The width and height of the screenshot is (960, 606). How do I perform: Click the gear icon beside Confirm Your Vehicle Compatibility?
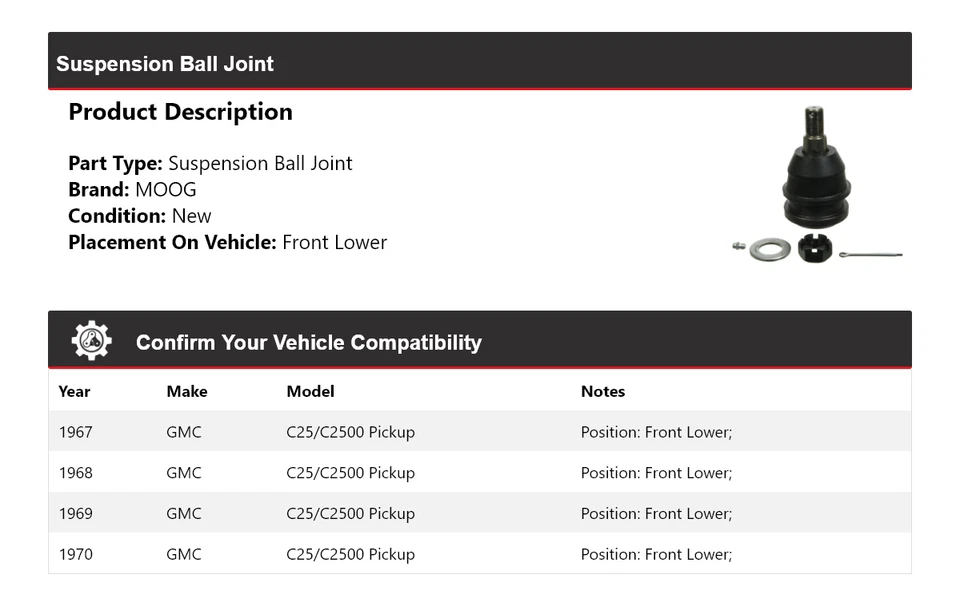coord(91,341)
